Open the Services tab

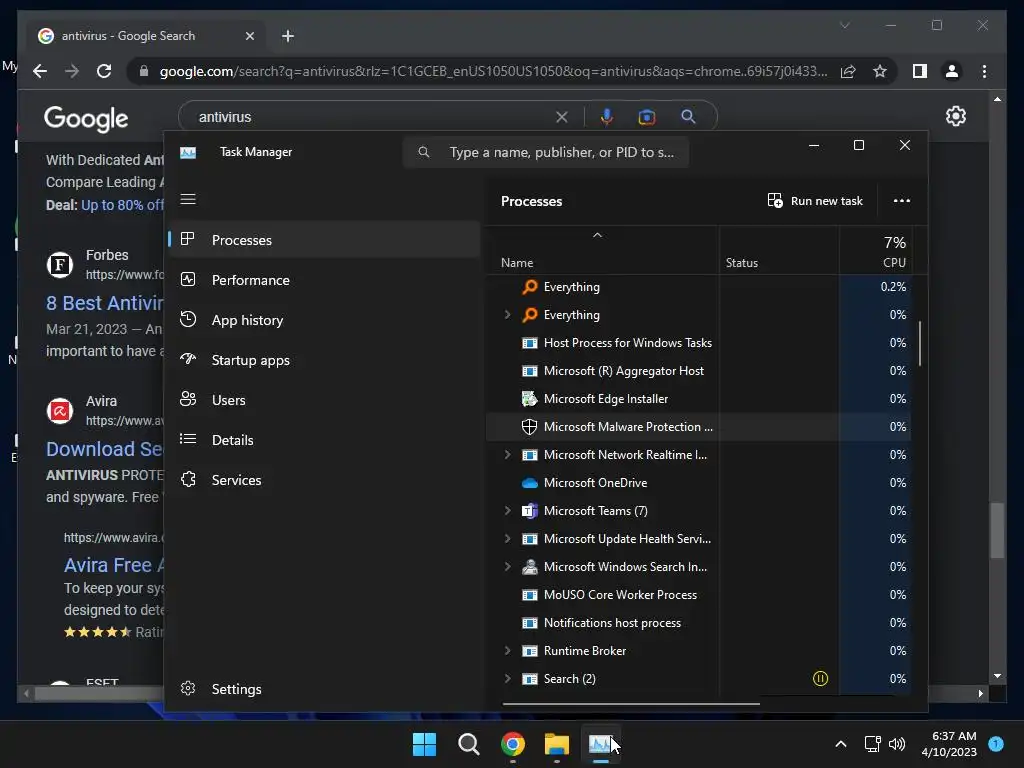(325, 480)
